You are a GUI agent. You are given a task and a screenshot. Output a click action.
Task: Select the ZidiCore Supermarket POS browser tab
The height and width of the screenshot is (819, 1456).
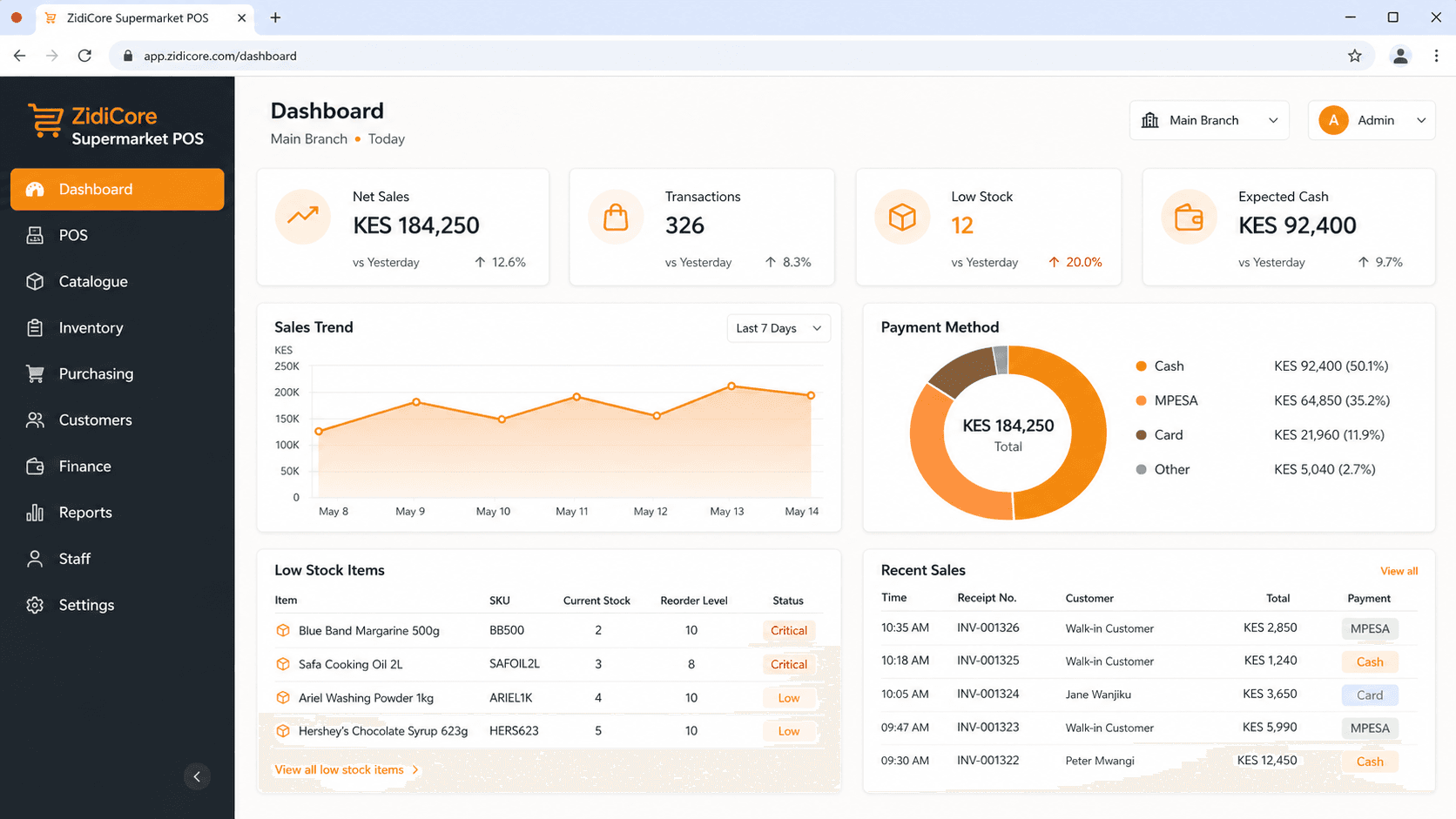(x=145, y=17)
